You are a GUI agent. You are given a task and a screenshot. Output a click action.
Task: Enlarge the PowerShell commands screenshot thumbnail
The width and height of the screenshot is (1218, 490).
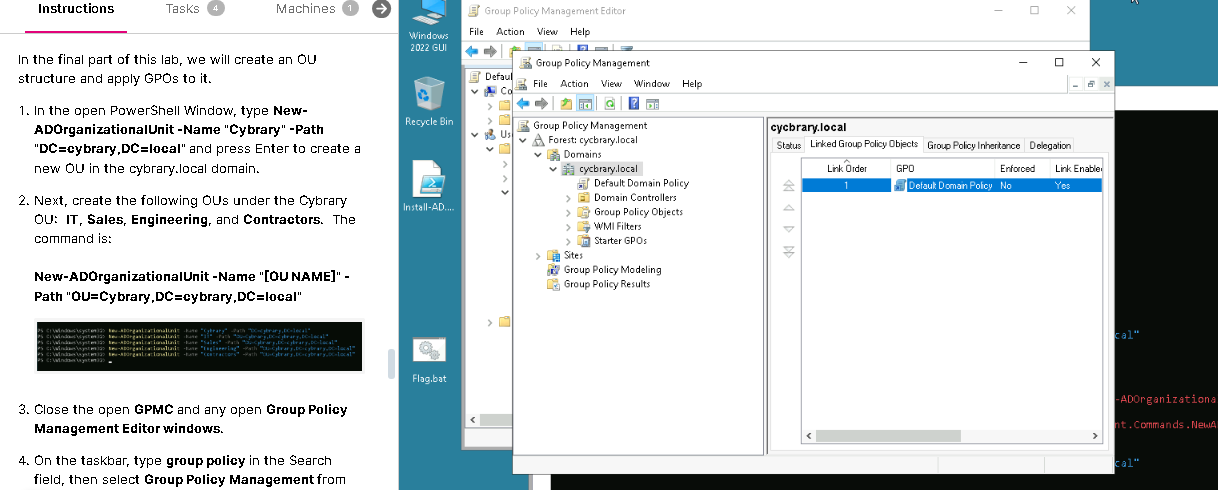[x=198, y=346]
